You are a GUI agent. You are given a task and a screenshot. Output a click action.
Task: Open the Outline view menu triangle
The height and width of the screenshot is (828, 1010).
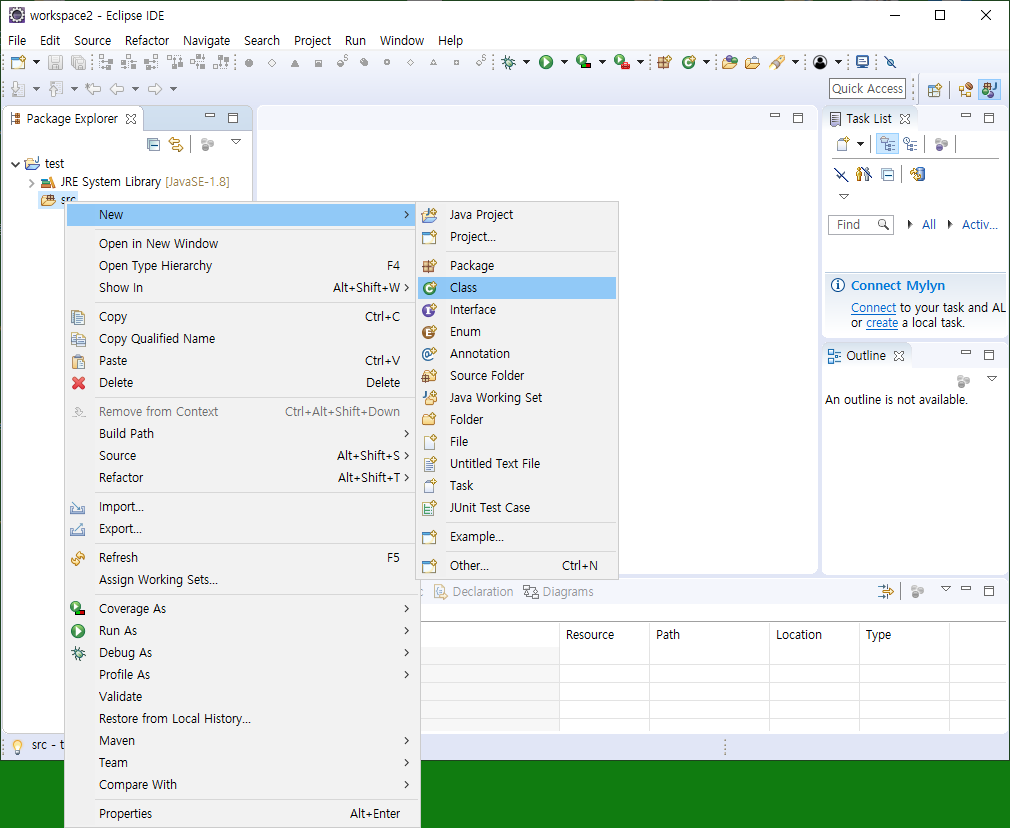click(x=992, y=379)
